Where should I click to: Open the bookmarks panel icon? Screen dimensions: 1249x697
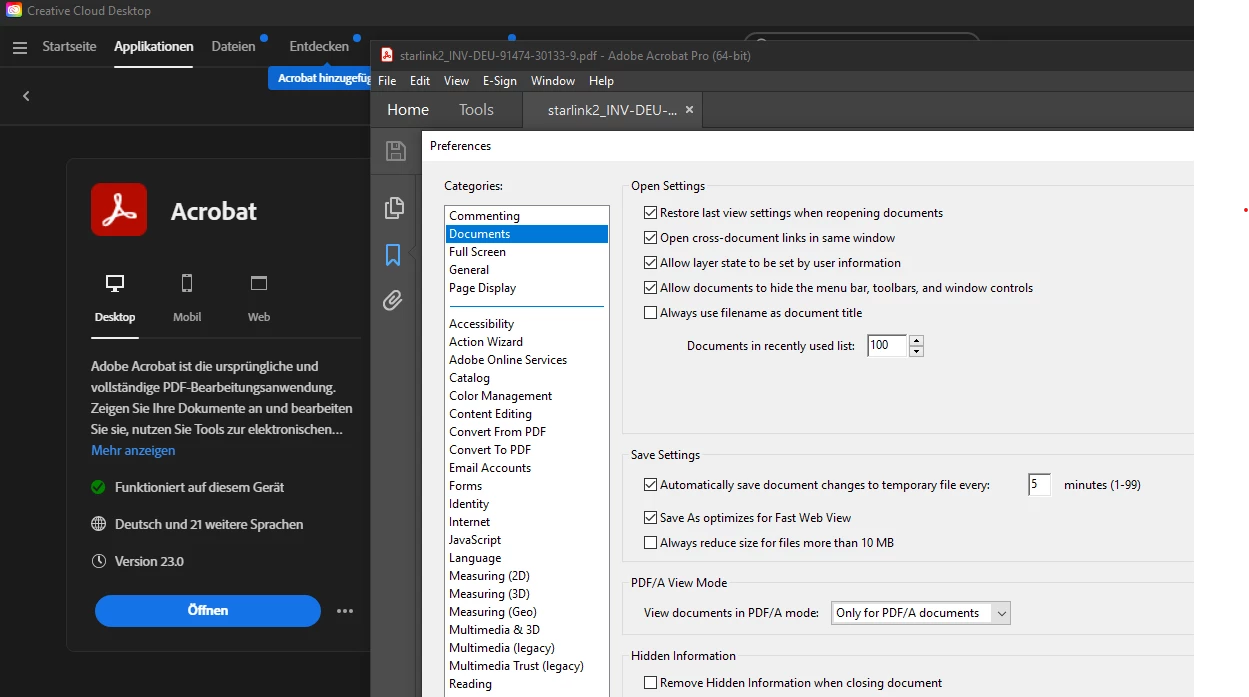point(393,255)
